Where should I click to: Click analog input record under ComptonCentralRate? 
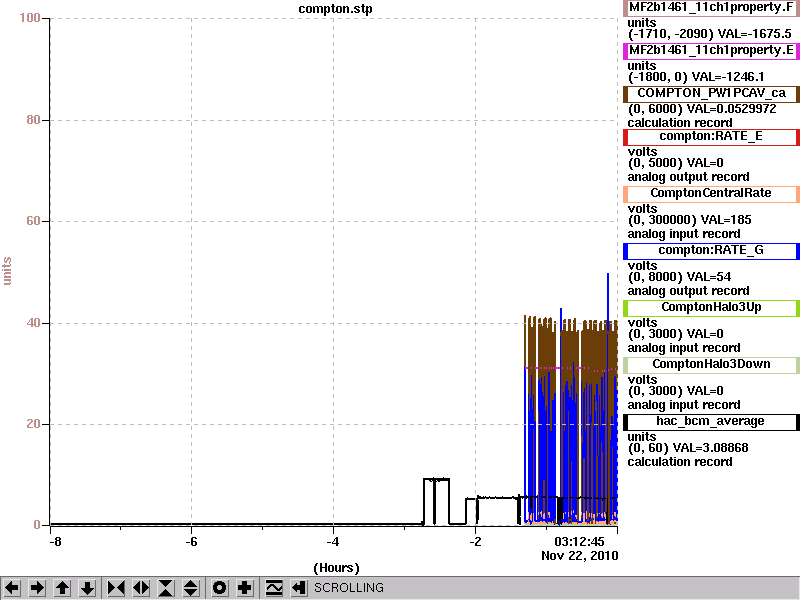pyautogui.click(x=684, y=234)
